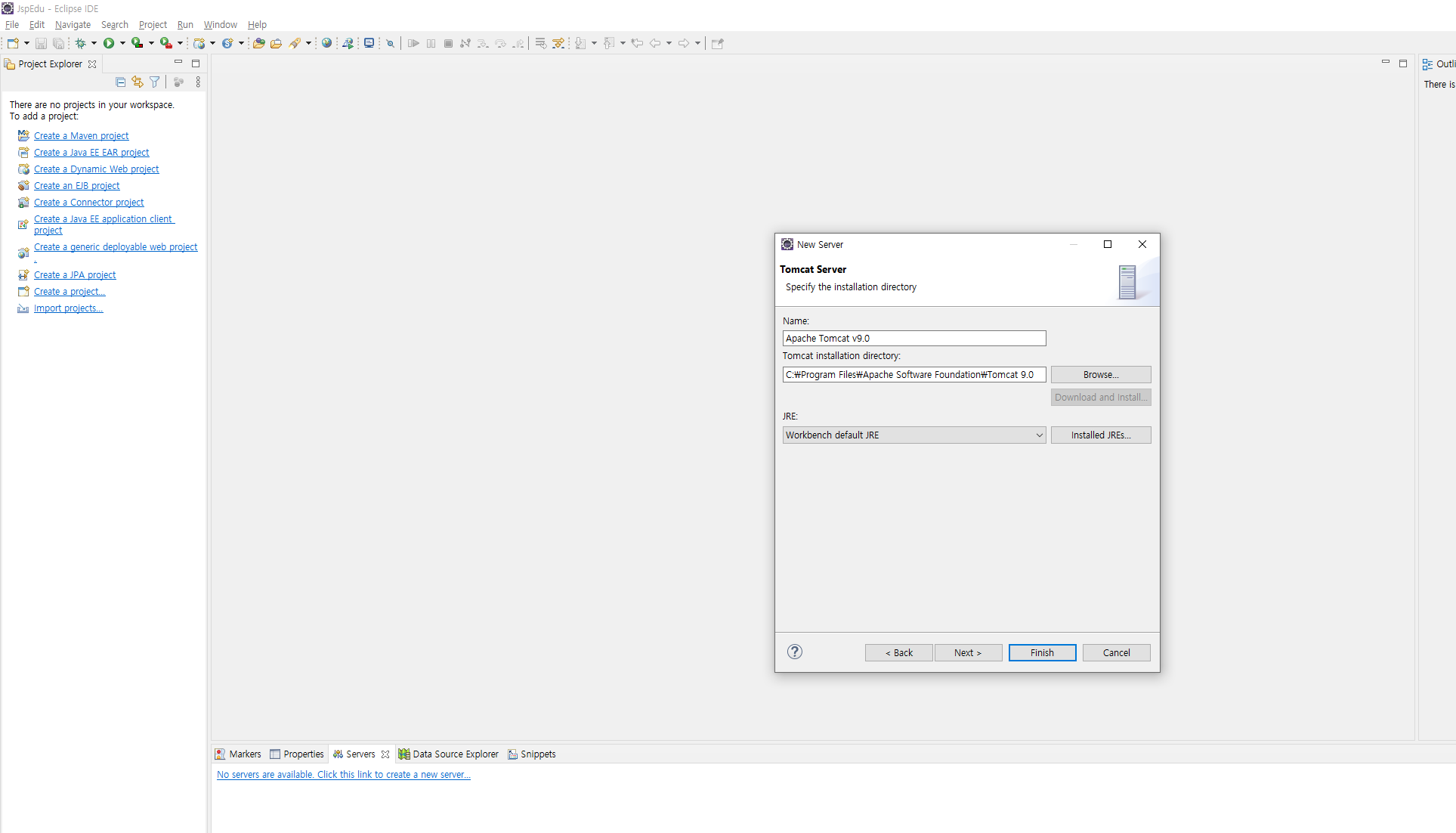Click the < Back button

899,652
